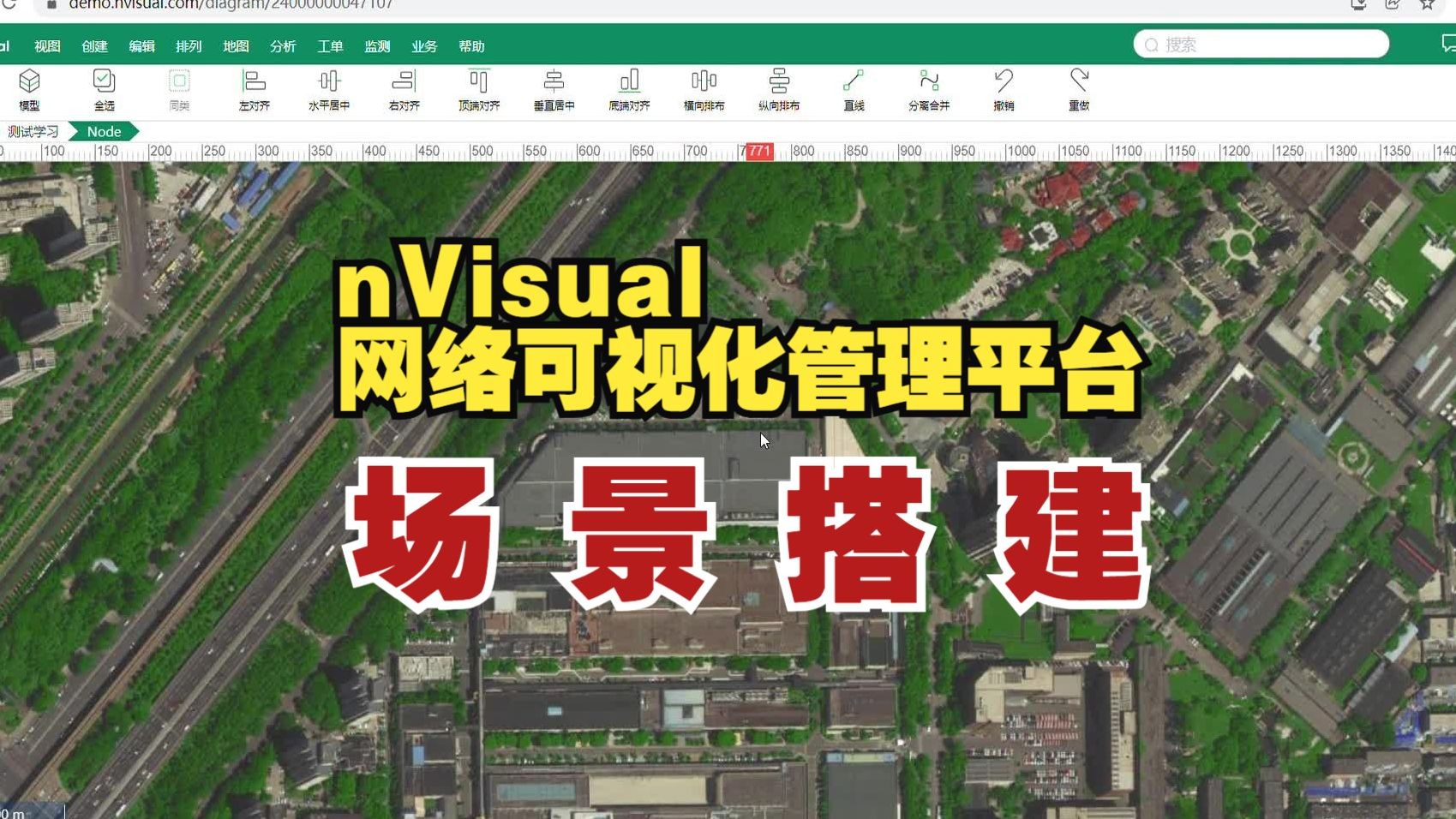Click the site lock icon in address bar
Screen dimensions: 1456x819
(51, 4)
